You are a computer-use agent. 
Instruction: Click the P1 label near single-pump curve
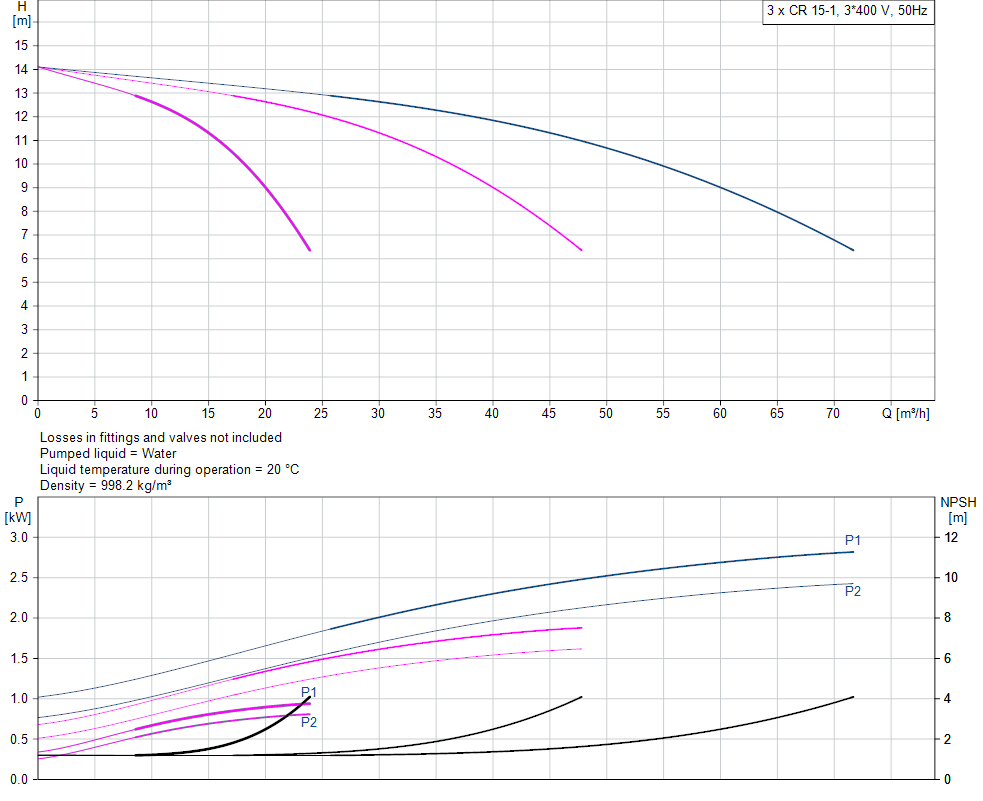pos(309,692)
